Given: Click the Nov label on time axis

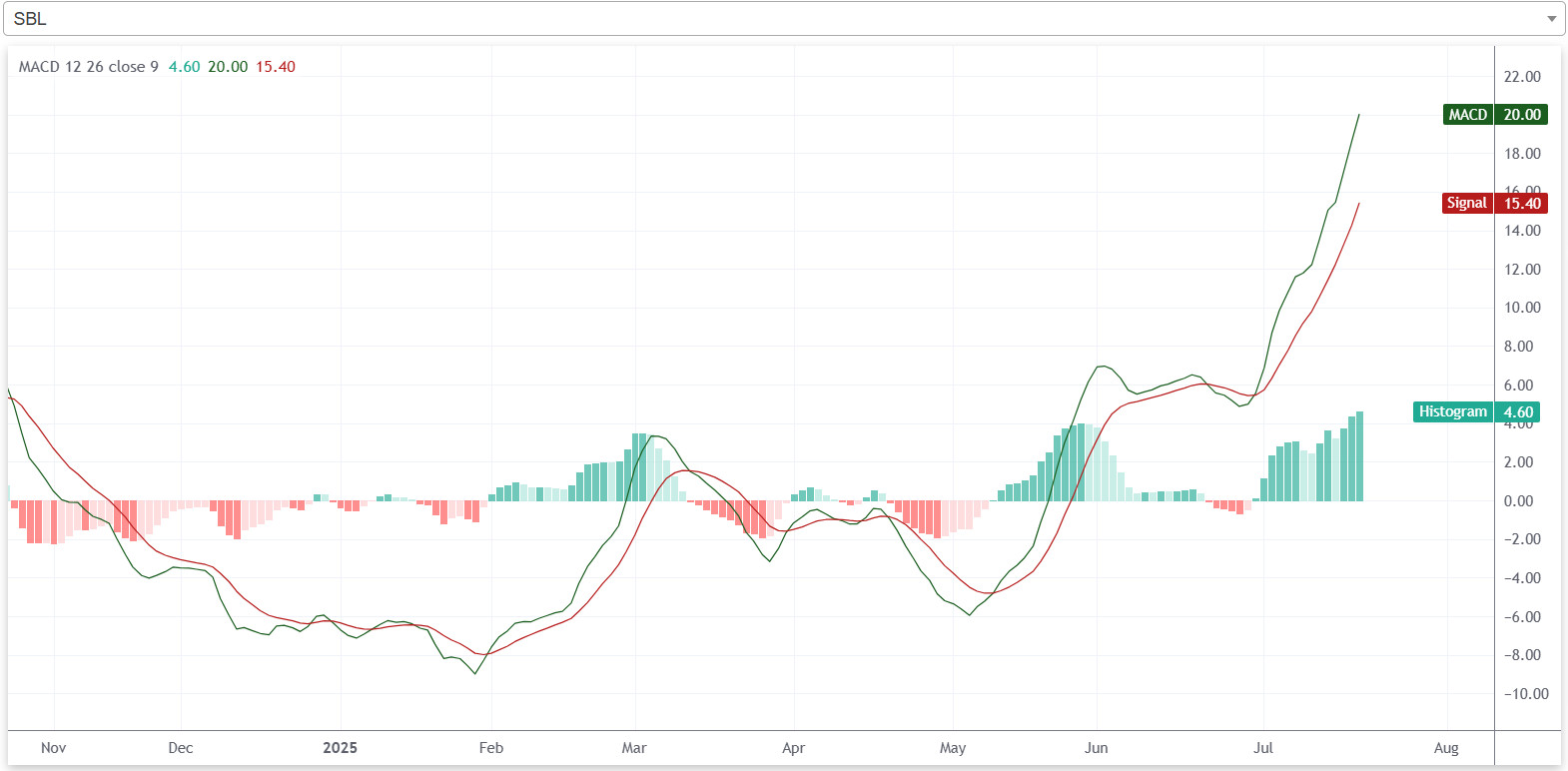Looking at the screenshot, I should click(54, 748).
